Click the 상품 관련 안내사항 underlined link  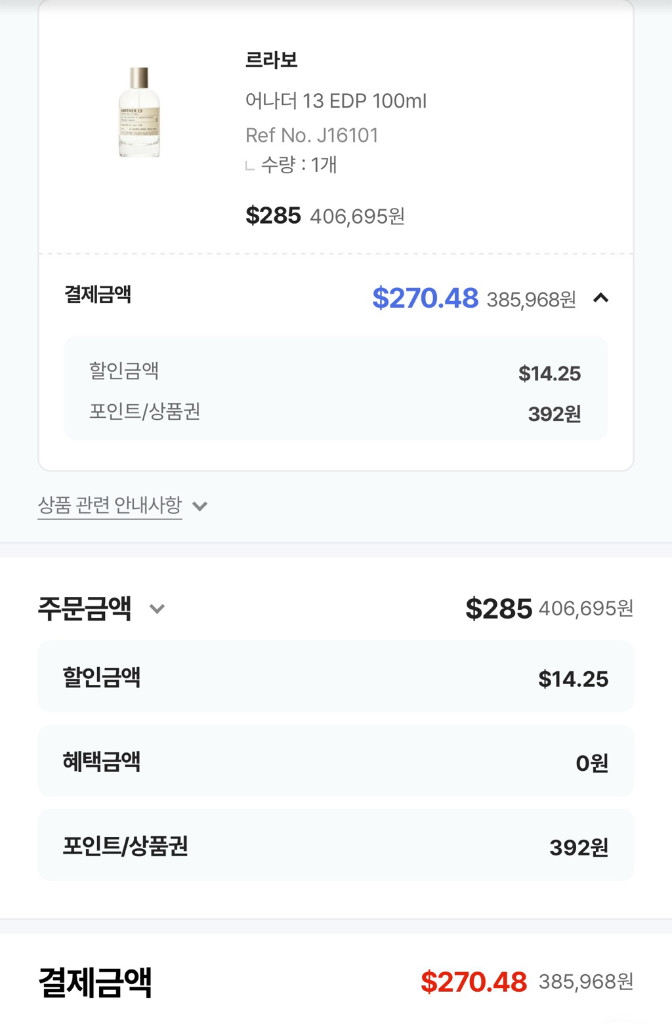[x=110, y=506]
